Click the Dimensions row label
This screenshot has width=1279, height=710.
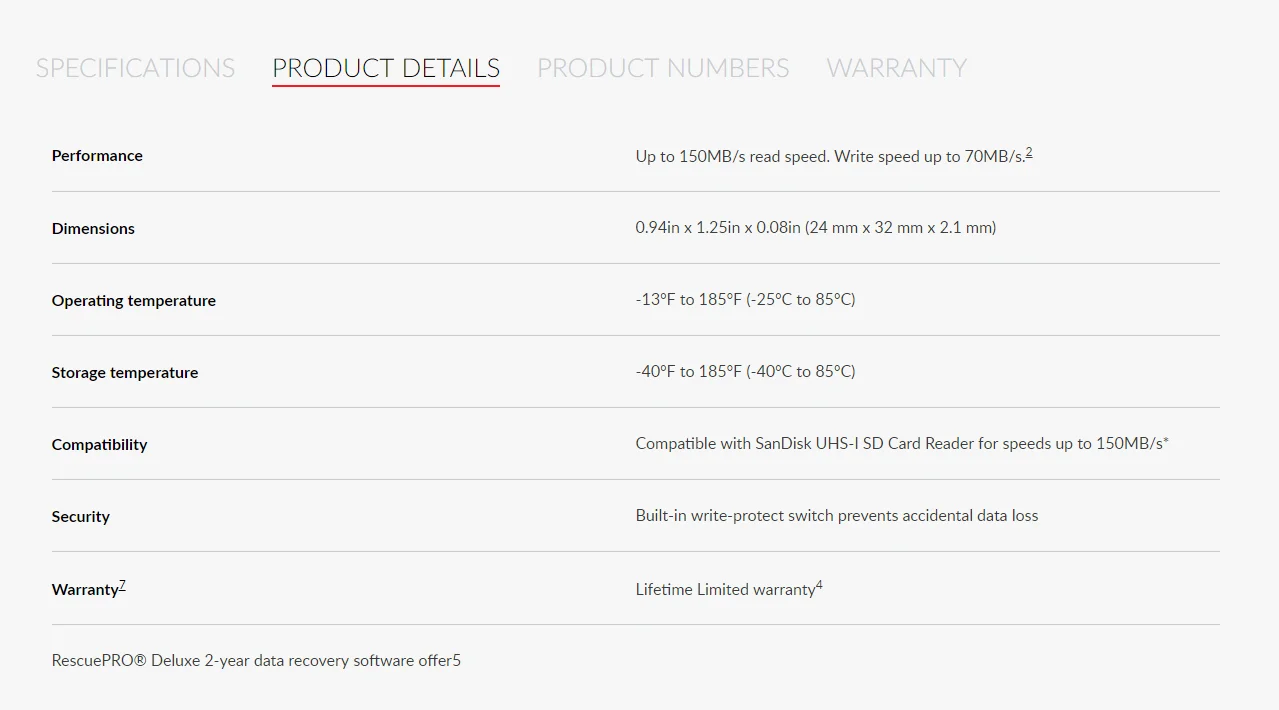click(x=93, y=228)
